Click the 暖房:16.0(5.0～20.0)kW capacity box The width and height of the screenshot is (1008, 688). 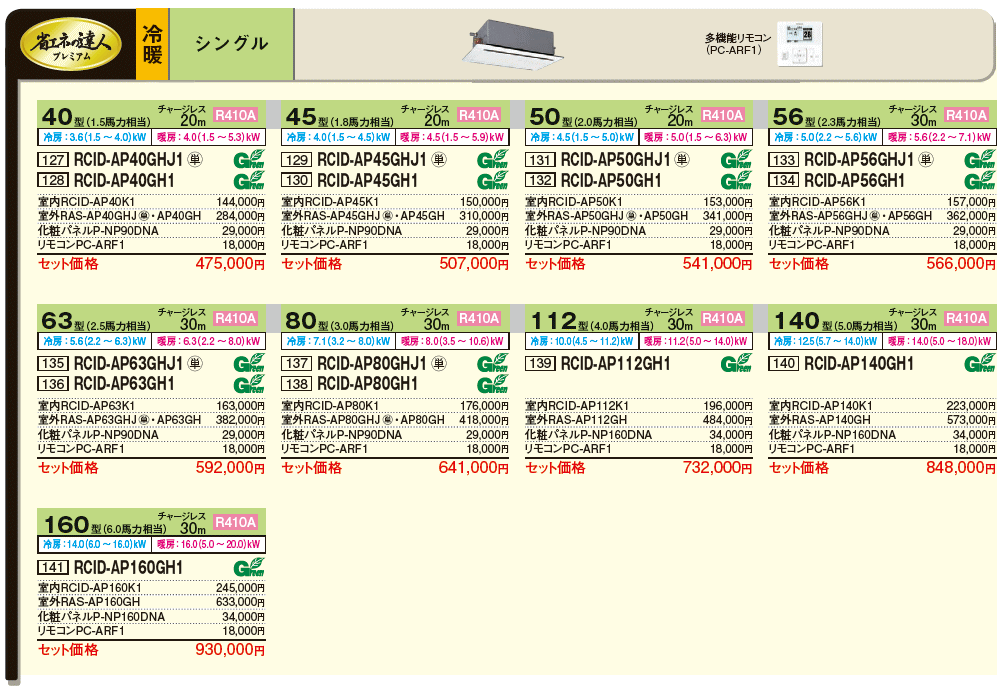tap(208, 545)
